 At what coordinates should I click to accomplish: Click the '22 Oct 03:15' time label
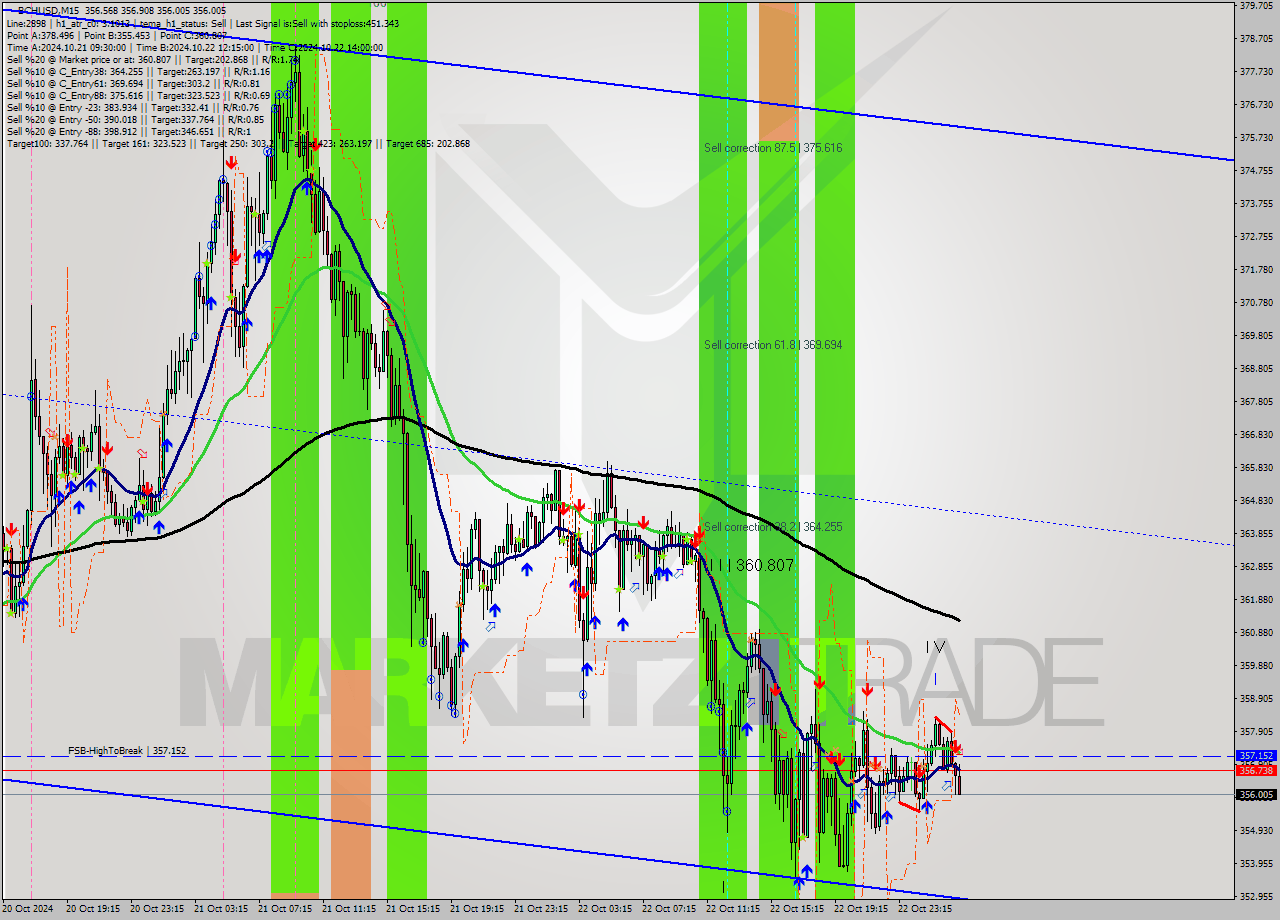tap(606, 909)
